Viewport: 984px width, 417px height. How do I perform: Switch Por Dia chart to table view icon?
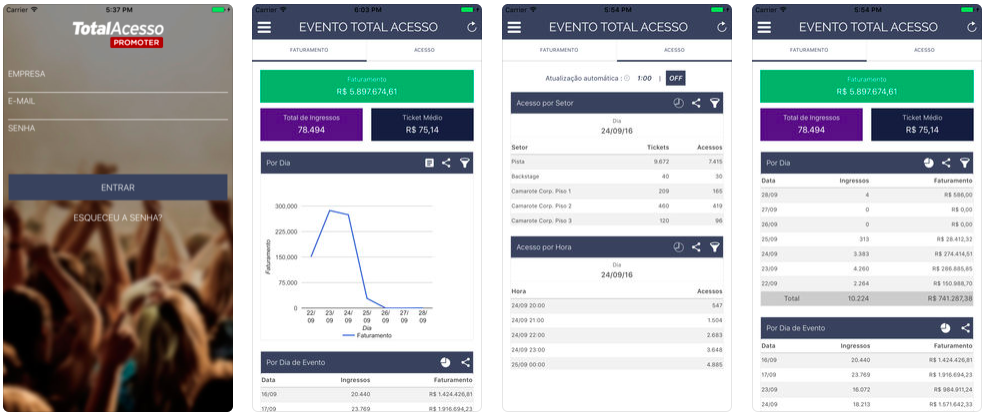(x=429, y=163)
